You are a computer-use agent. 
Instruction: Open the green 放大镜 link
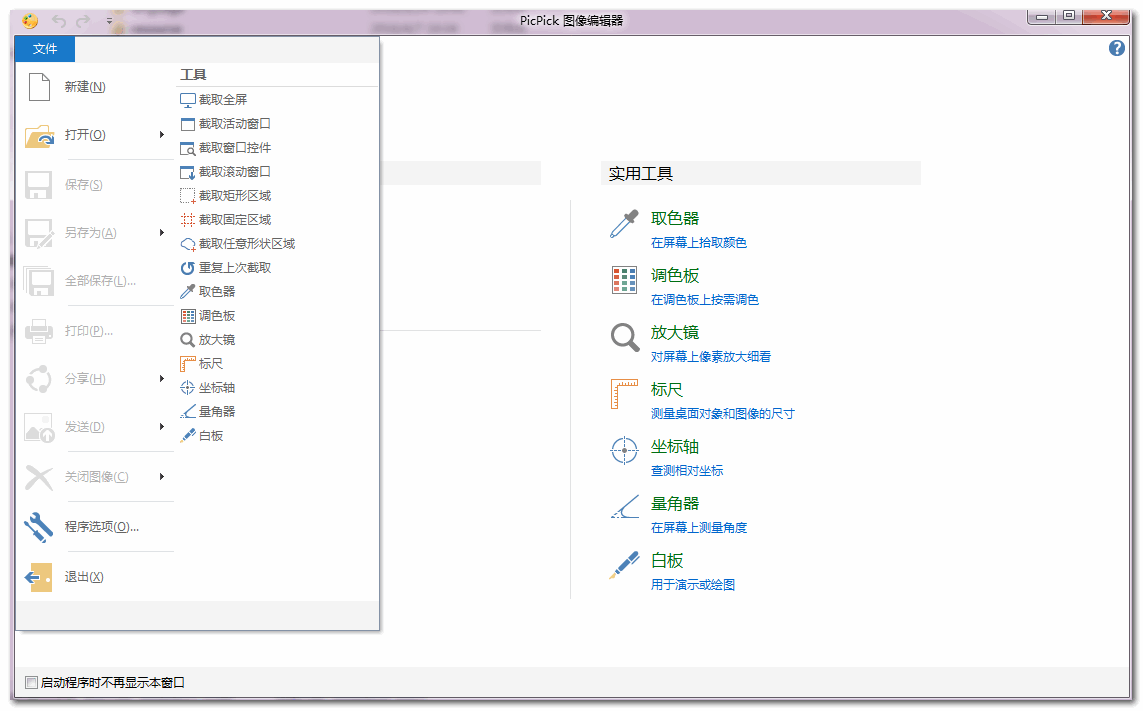coord(675,332)
